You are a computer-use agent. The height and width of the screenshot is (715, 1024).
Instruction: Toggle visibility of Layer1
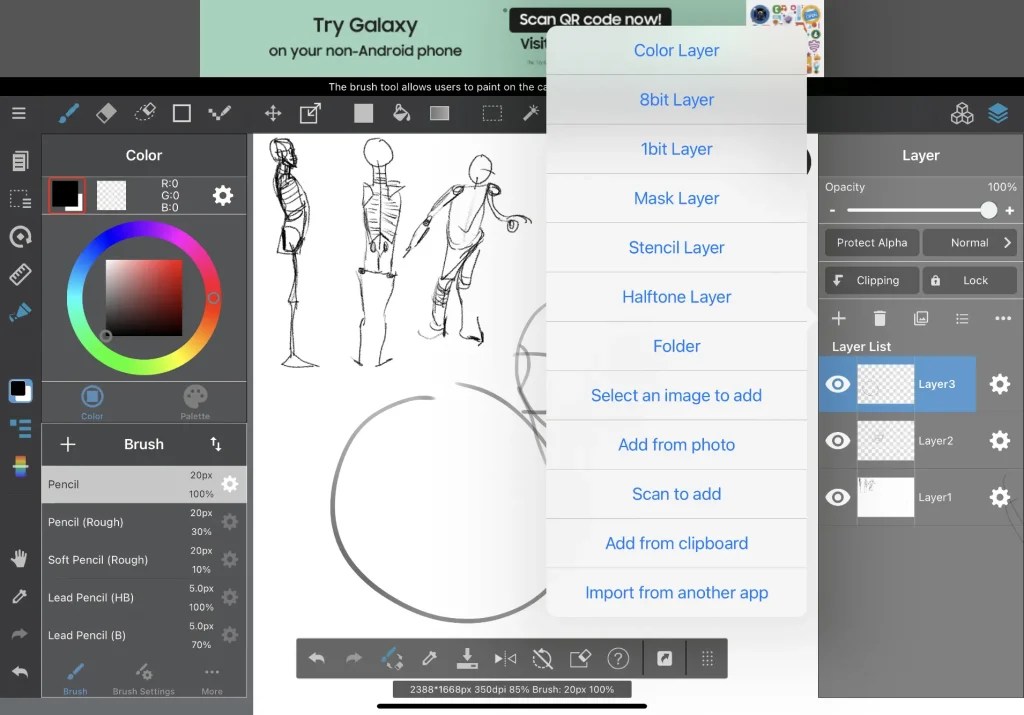point(836,498)
